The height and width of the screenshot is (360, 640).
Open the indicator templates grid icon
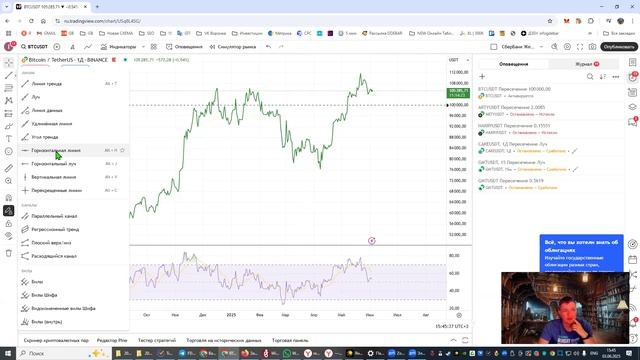[154, 47]
